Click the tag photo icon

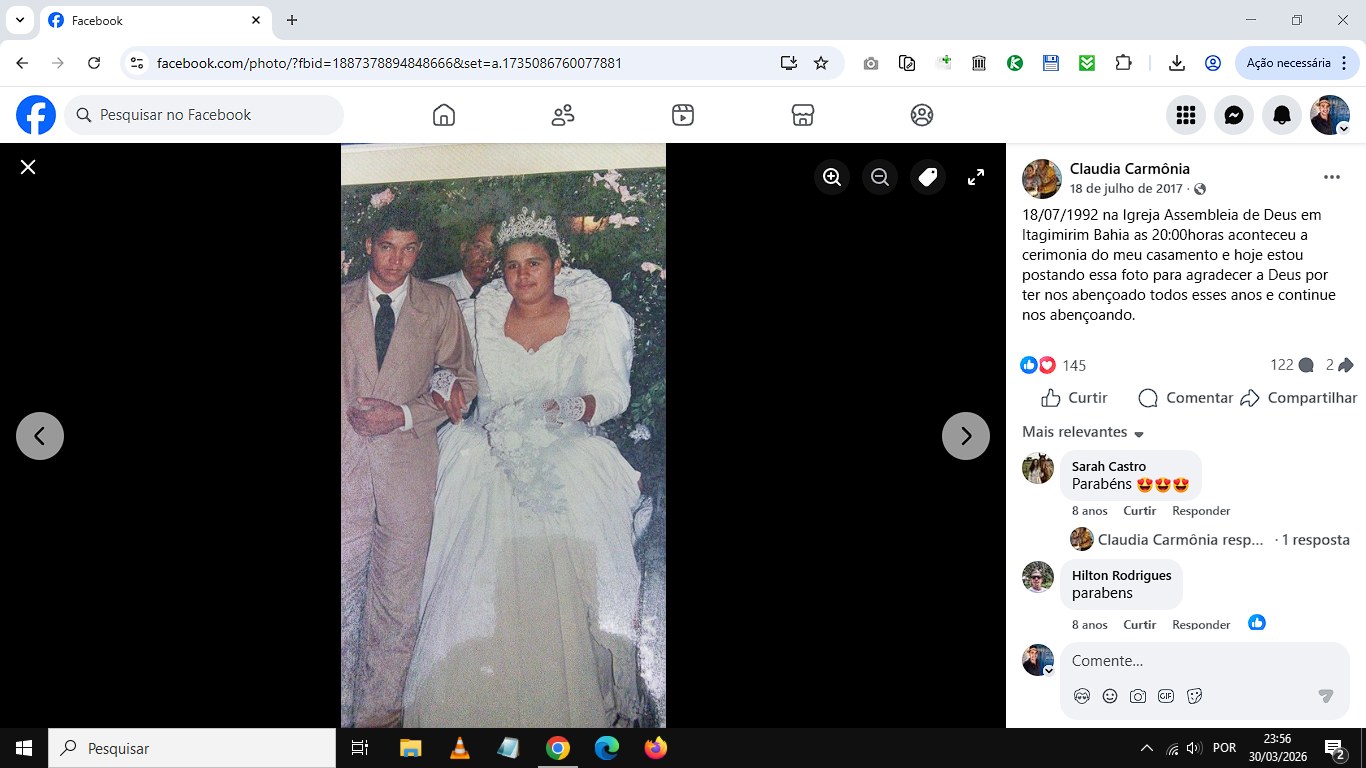[x=928, y=177]
